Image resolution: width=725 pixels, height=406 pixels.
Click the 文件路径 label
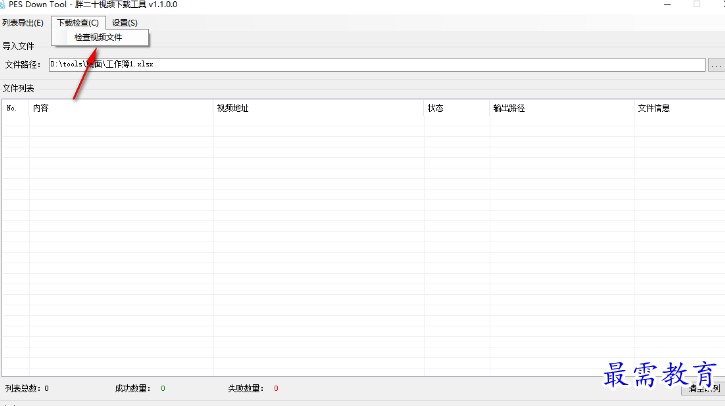click(x=23, y=65)
